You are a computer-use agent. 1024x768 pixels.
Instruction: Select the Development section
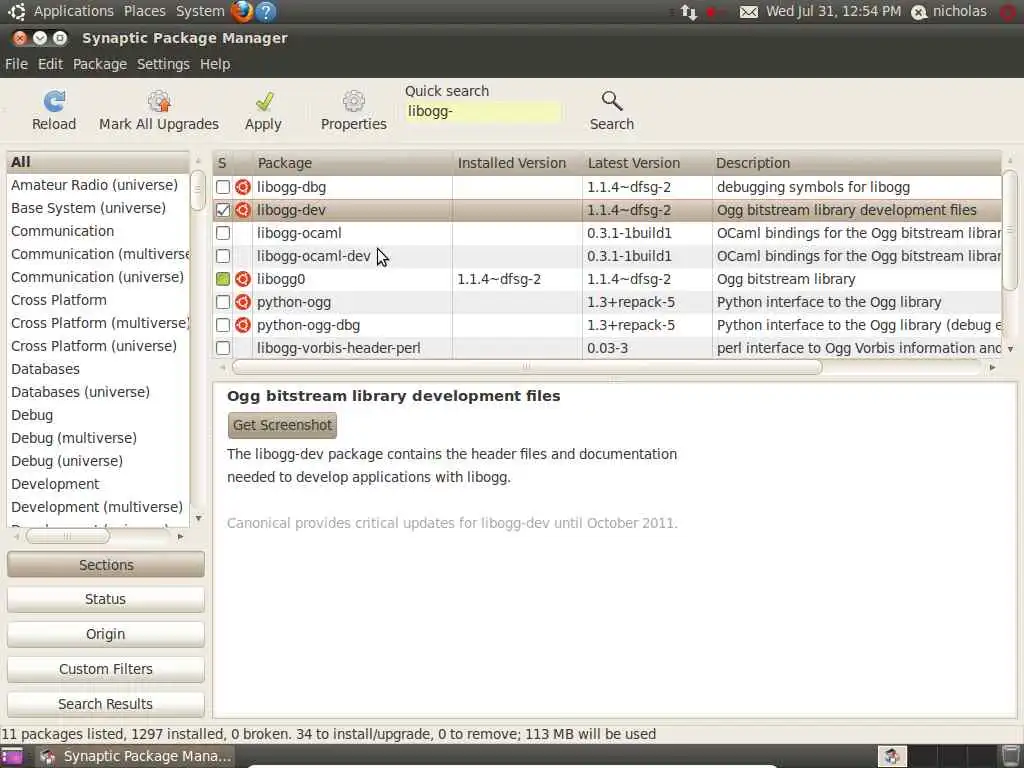[x=98, y=484]
